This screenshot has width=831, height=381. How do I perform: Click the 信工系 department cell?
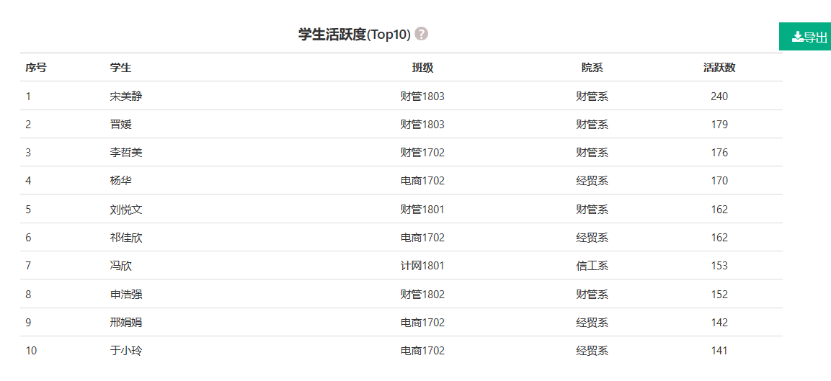coord(592,265)
